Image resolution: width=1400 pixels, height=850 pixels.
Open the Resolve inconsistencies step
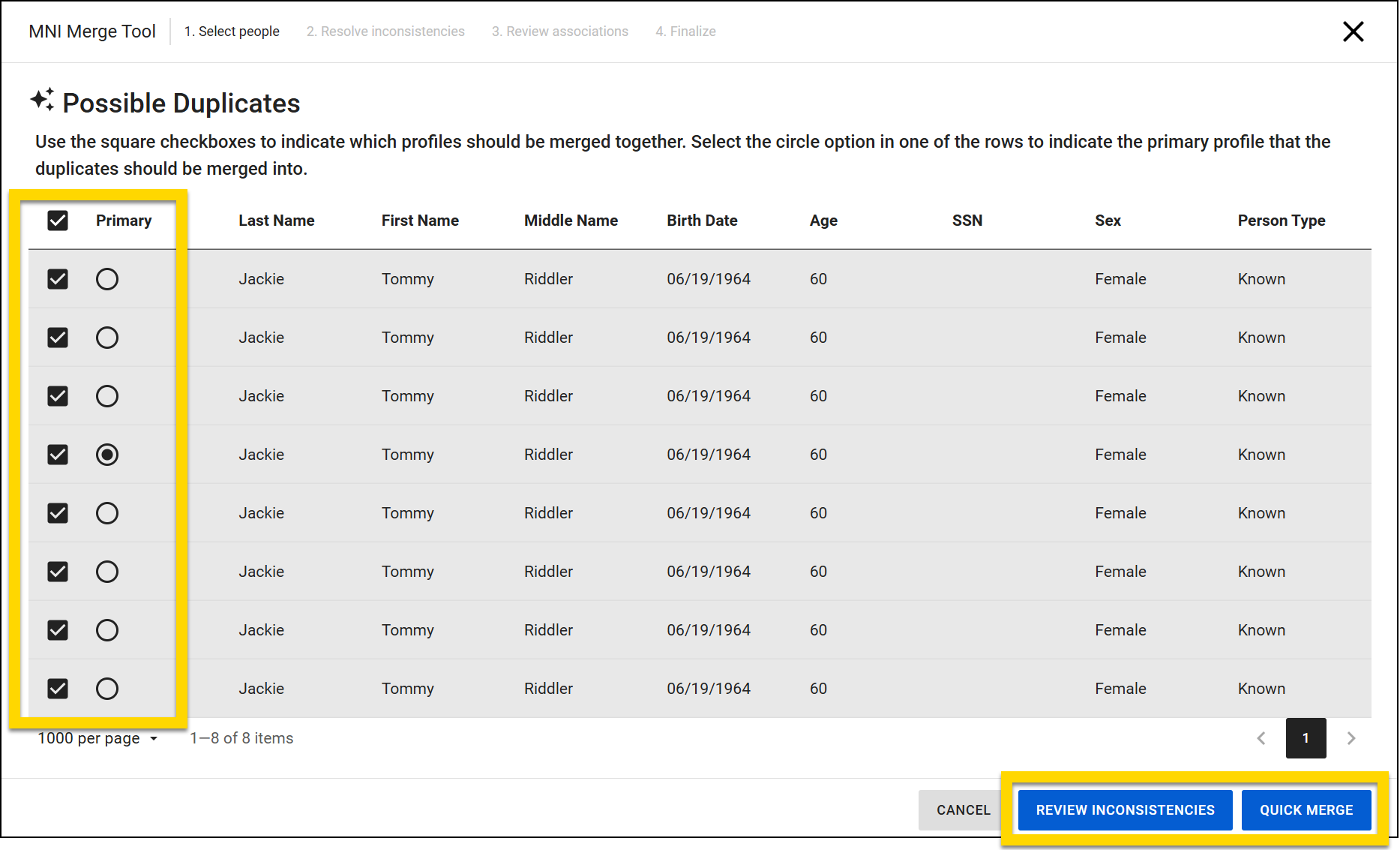[385, 31]
